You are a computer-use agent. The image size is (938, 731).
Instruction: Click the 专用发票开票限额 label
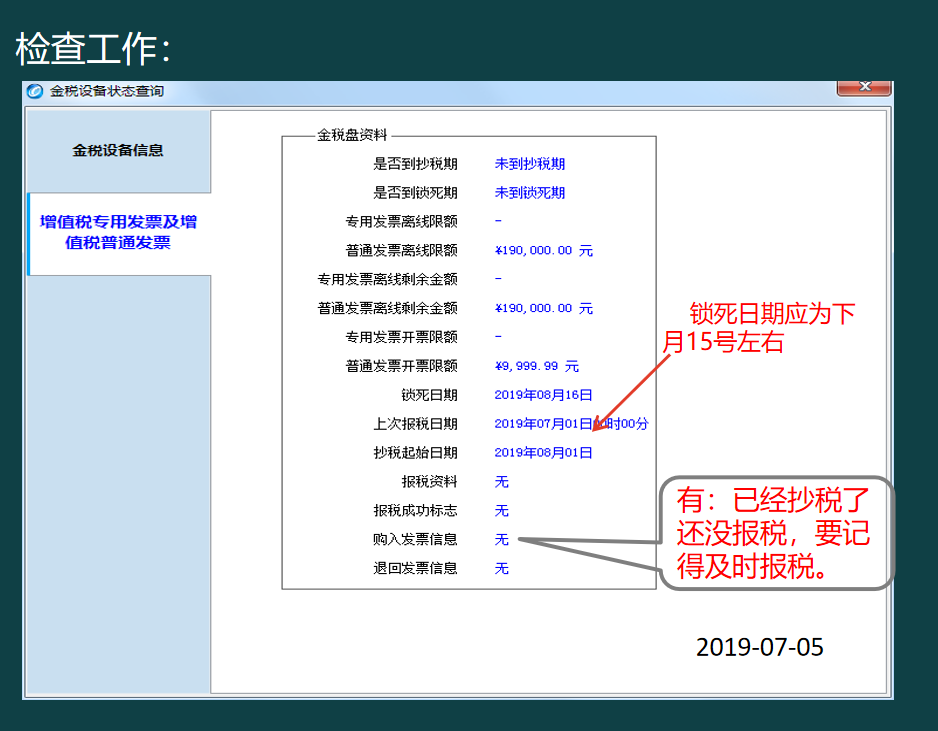401,337
